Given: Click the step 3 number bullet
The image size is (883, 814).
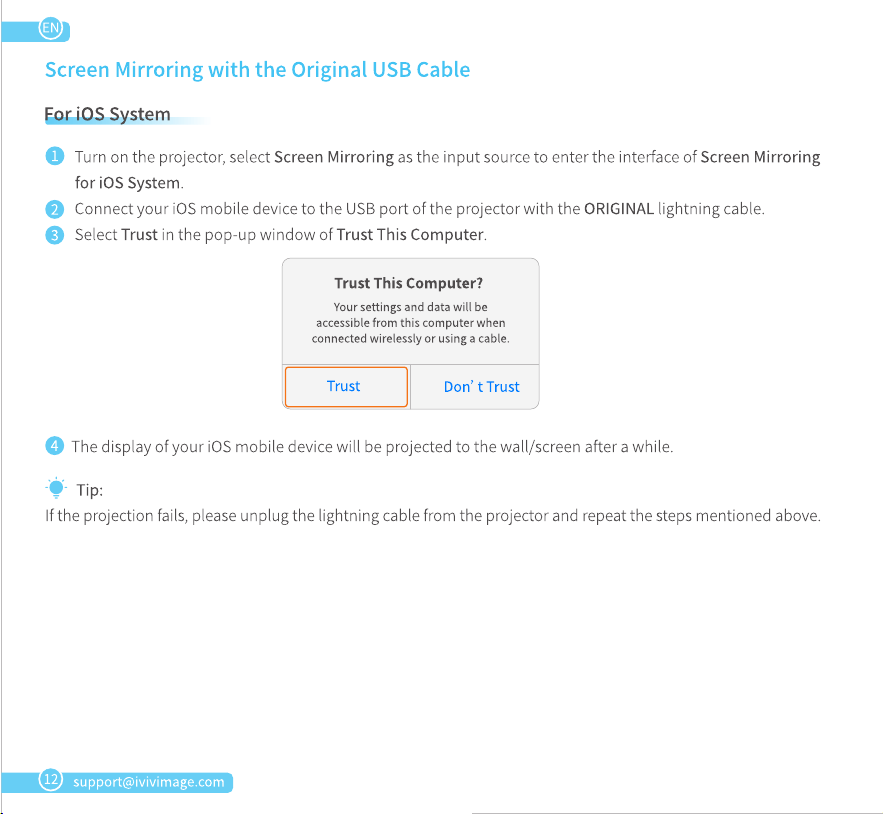Looking at the screenshot, I should tap(55, 235).
